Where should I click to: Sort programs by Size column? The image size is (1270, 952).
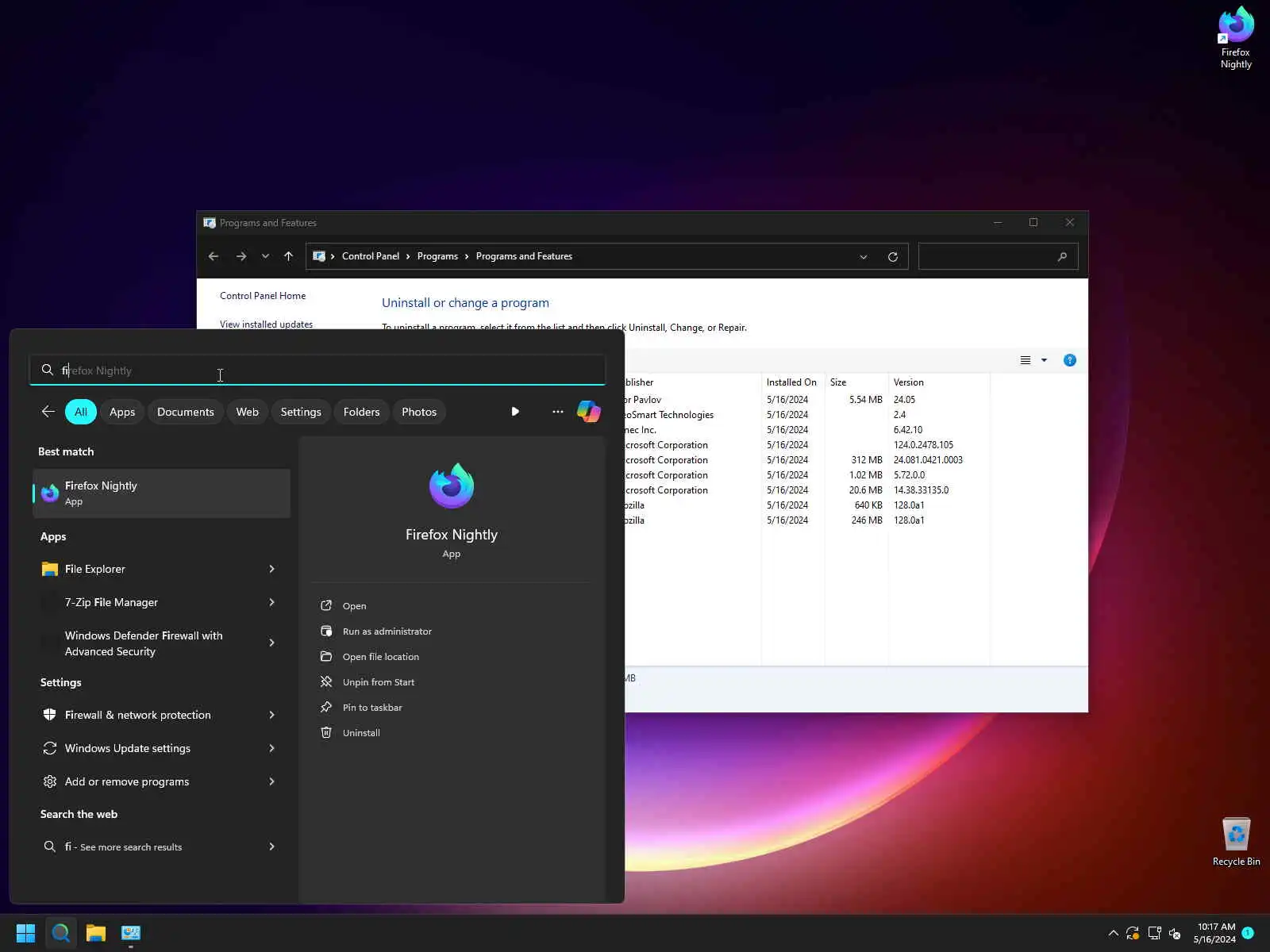point(856,382)
